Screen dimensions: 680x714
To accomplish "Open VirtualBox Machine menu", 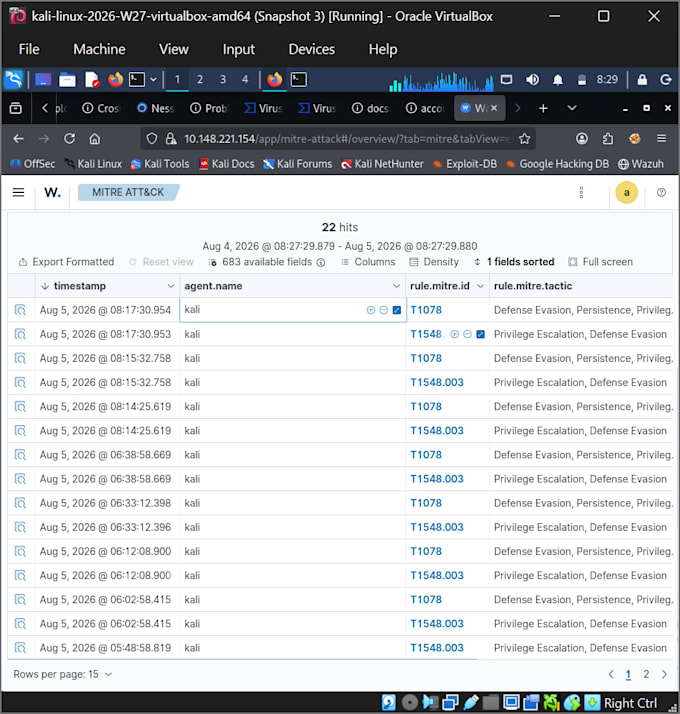I will point(99,49).
